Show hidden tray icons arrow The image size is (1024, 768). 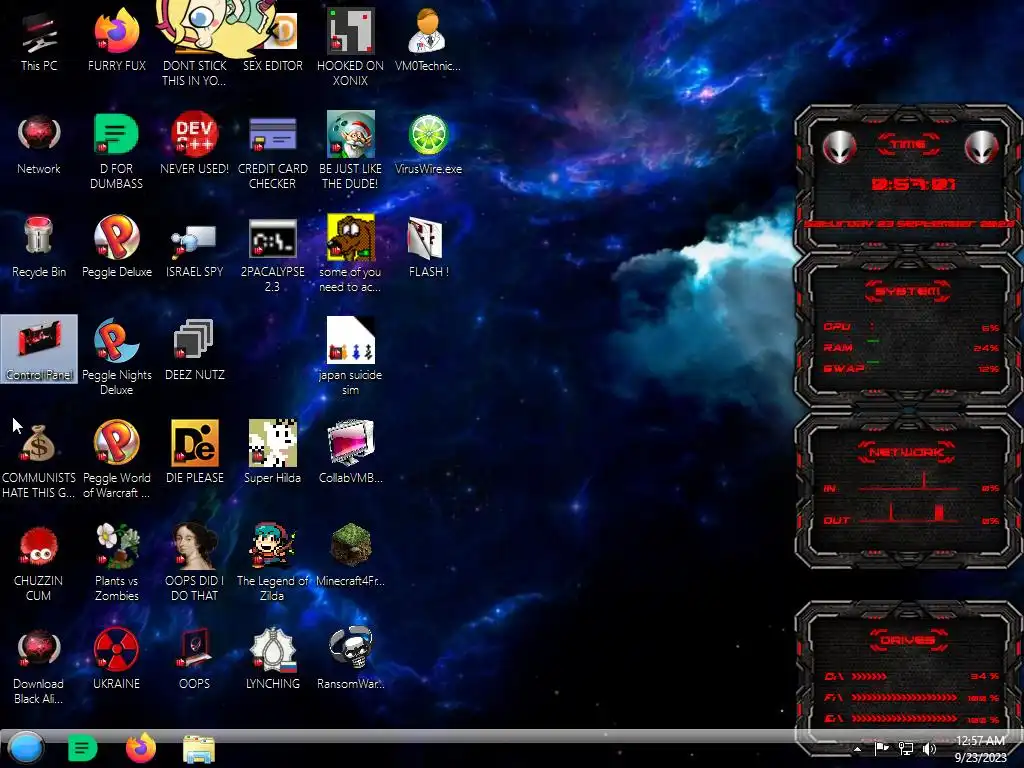(857, 749)
